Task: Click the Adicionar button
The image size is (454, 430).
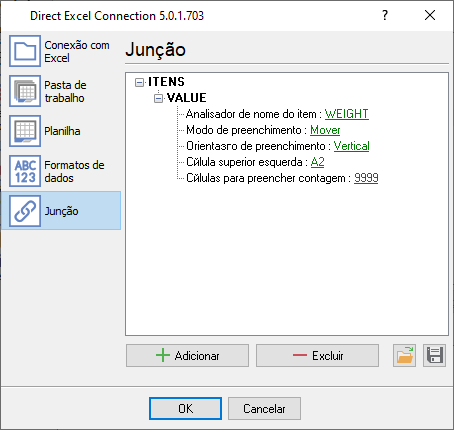Action: 187,356
